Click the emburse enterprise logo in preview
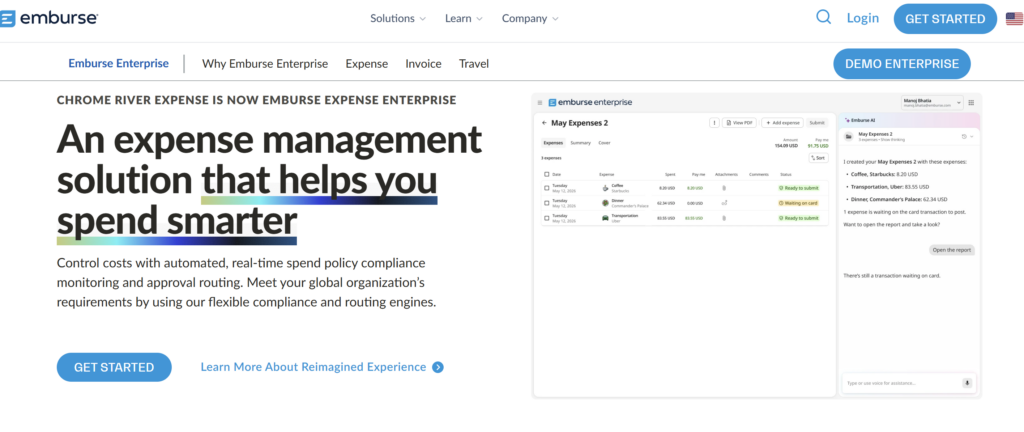The height and width of the screenshot is (432, 1024). click(x=590, y=102)
